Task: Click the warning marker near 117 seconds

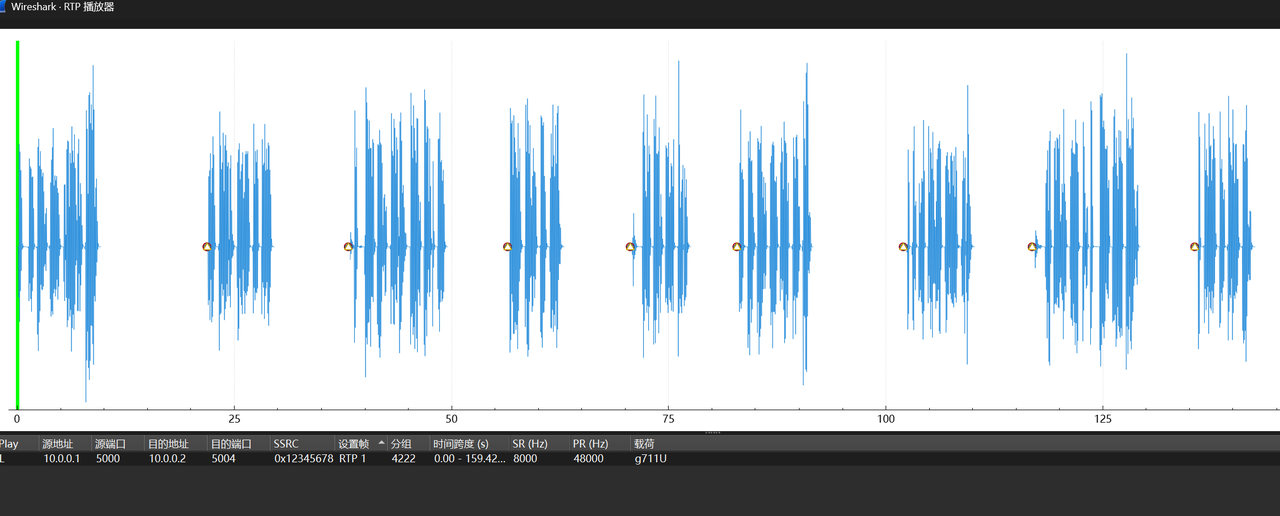Action: 1032,246
